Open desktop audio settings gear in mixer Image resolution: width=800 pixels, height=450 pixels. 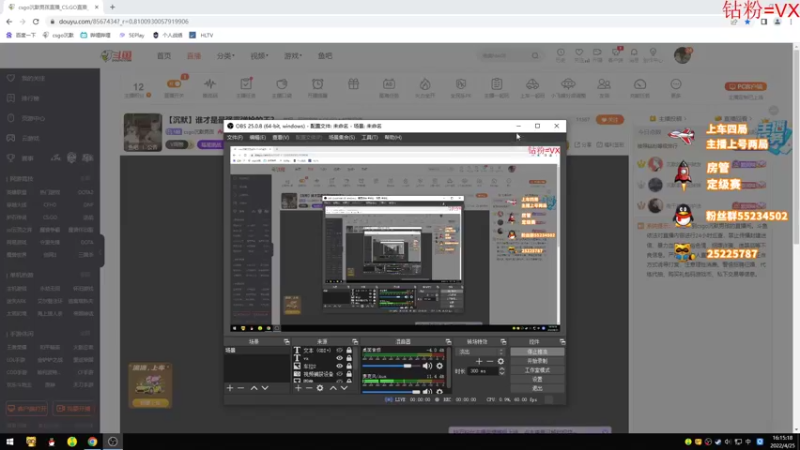439,366
